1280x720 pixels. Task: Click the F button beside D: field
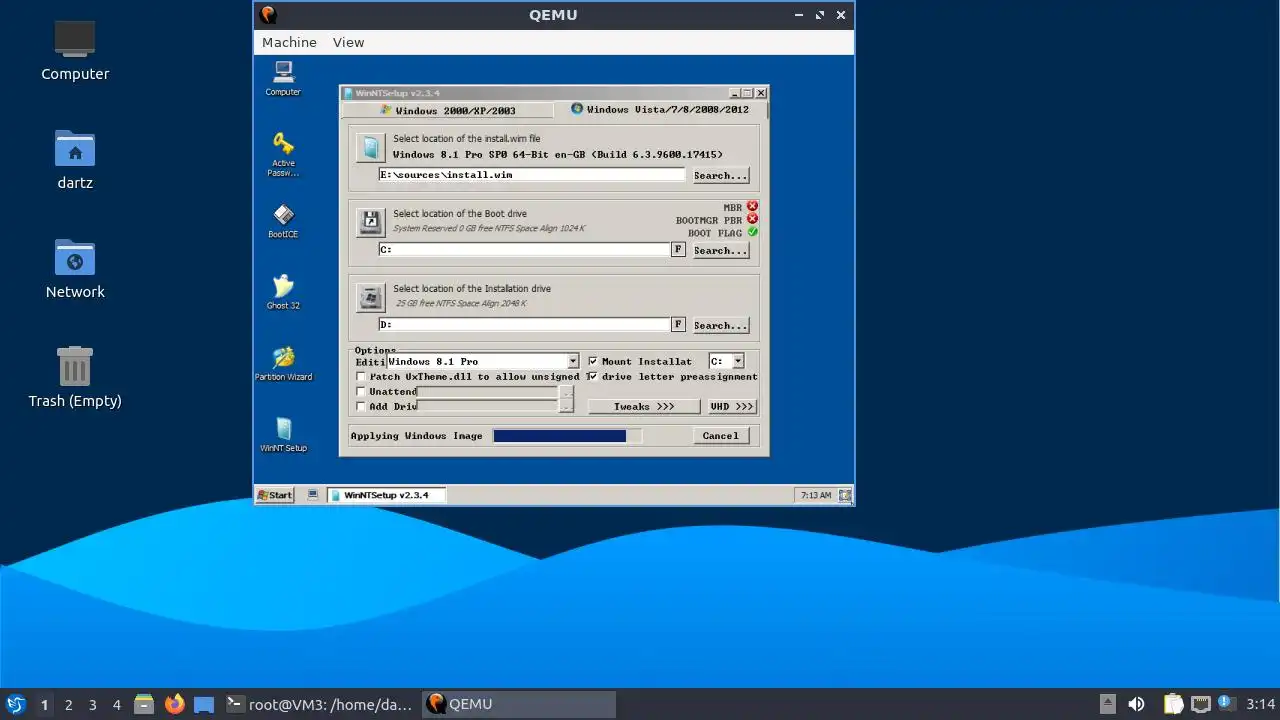pyautogui.click(x=678, y=324)
